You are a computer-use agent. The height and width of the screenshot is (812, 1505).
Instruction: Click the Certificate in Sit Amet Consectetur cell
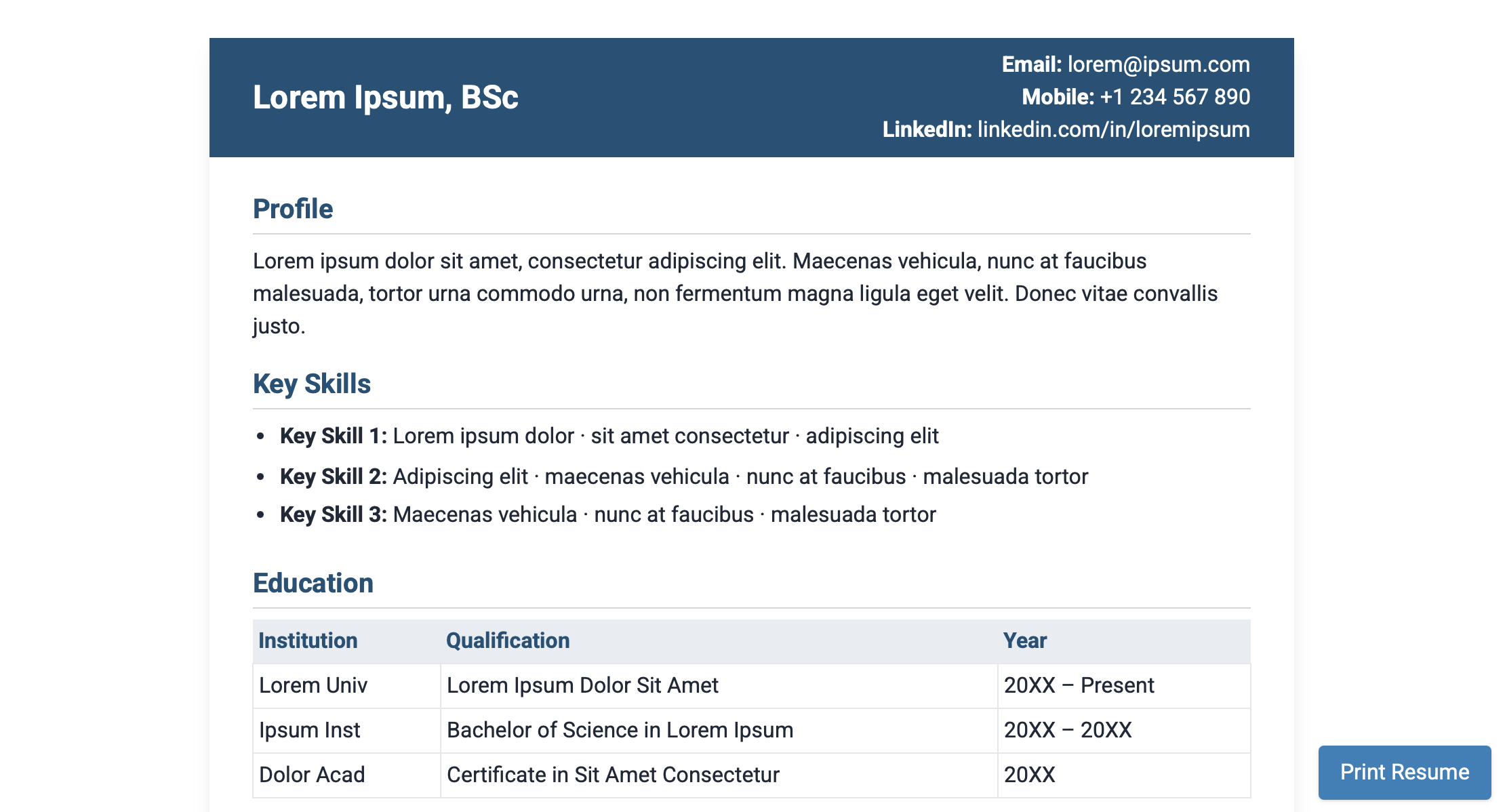point(613,774)
